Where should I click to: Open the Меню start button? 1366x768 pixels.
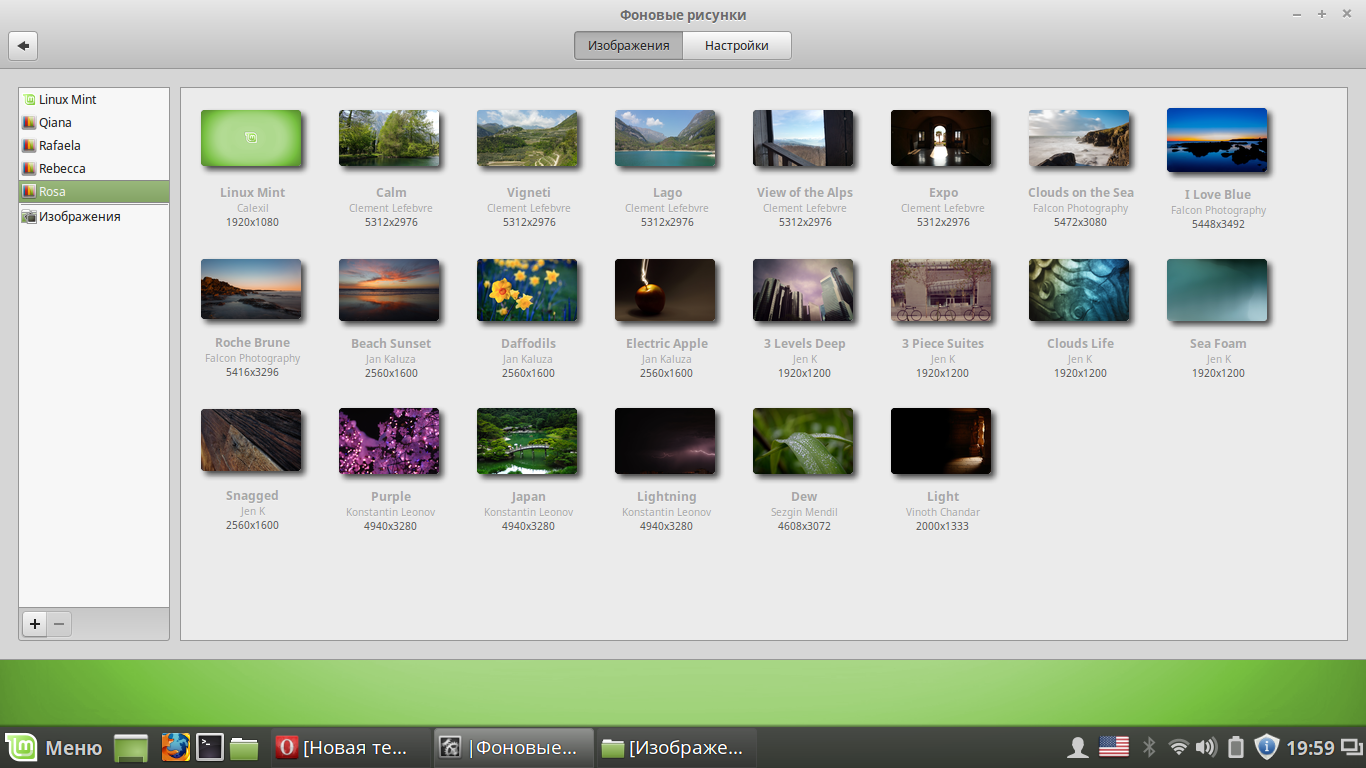[54, 747]
